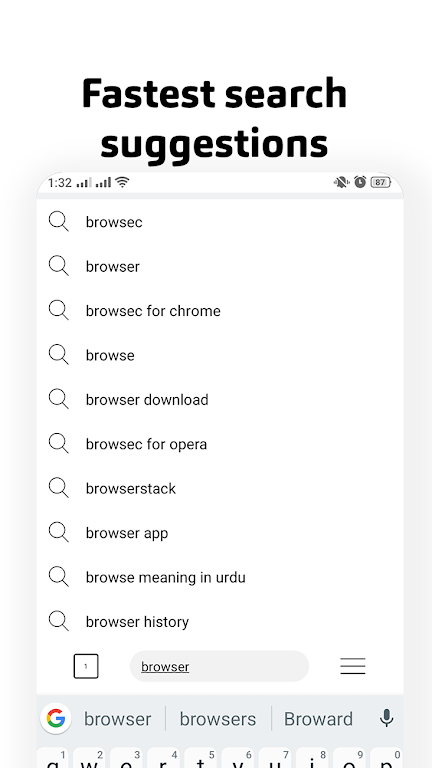Tap keyboard suggestion 'browser'
Screen dimensions: 432x768
118,719
